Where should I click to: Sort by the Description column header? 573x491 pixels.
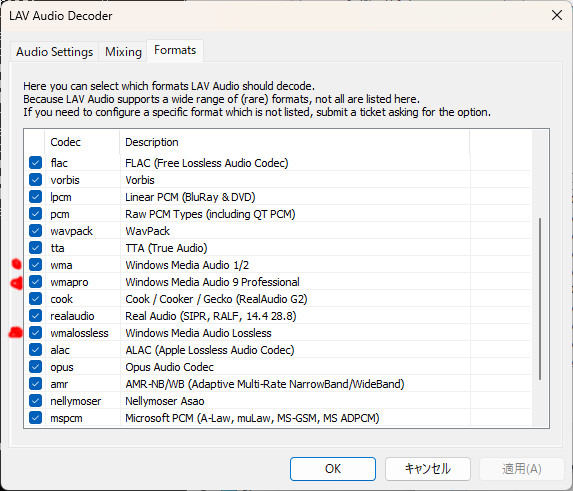pyautogui.click(x=294, y=142)
